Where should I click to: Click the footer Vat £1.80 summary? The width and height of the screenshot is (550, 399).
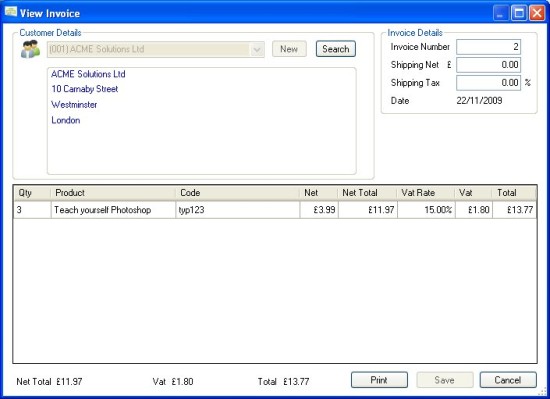[173, 381]
